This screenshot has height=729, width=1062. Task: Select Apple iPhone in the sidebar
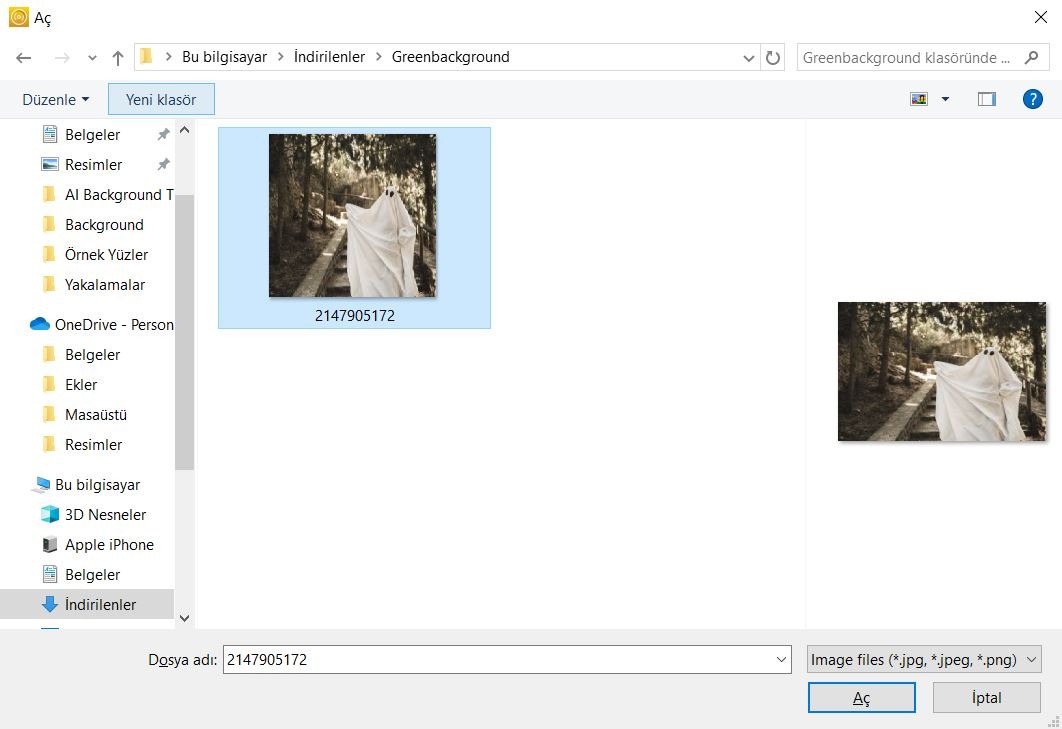point(109,545)
